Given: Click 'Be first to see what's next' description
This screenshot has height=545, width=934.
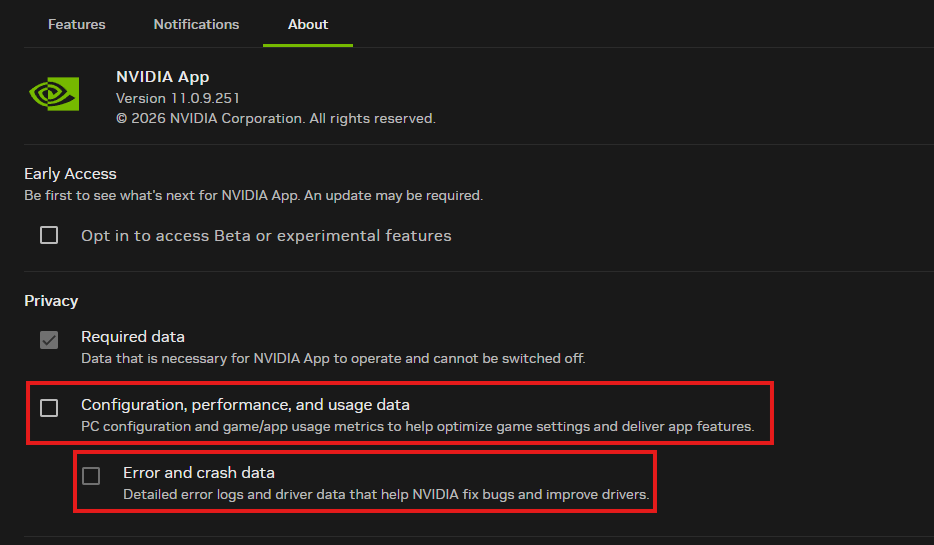Looking at the screenshot, I should click(253, 195).
